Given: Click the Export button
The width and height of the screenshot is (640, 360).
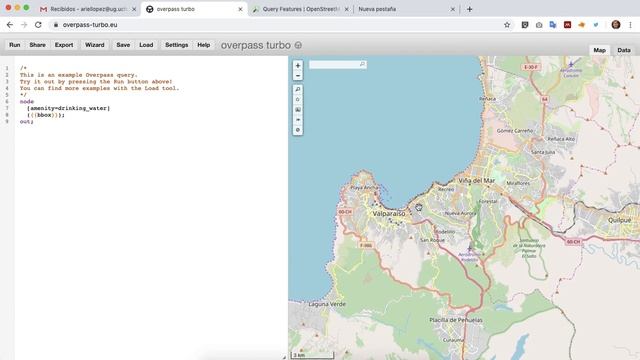Looking at the screenshot, I should [x=64, y=45].
